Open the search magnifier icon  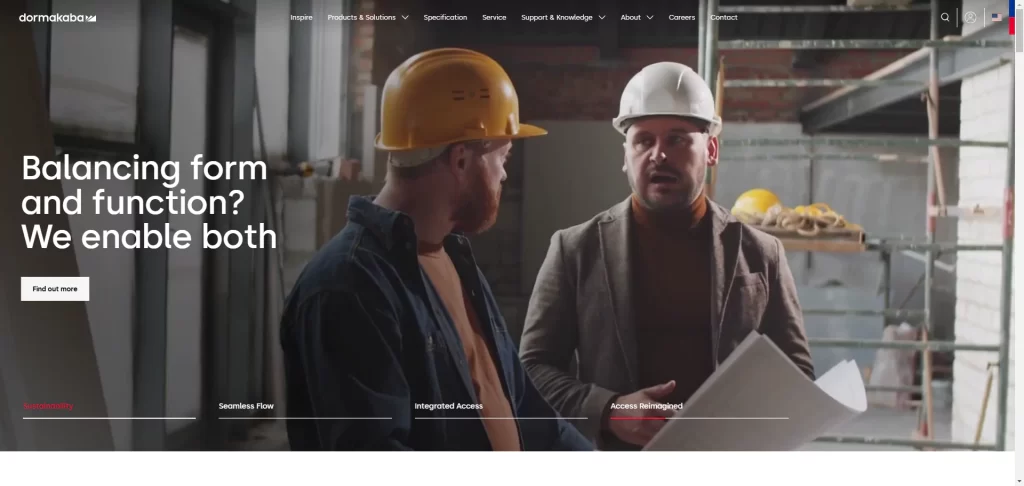tap(944, 18)
